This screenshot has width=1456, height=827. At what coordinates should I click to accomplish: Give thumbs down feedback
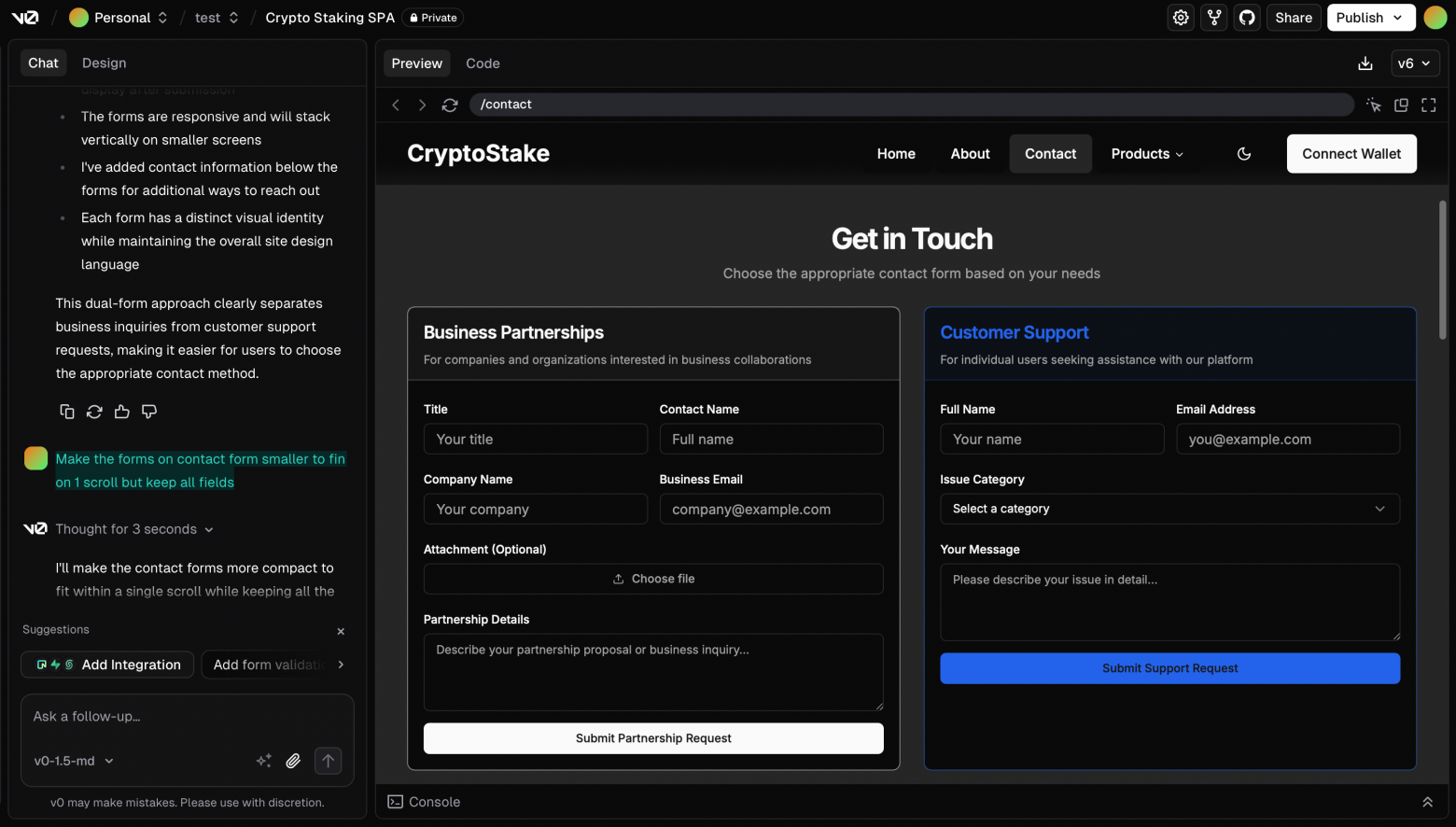[x=149, y=411]
